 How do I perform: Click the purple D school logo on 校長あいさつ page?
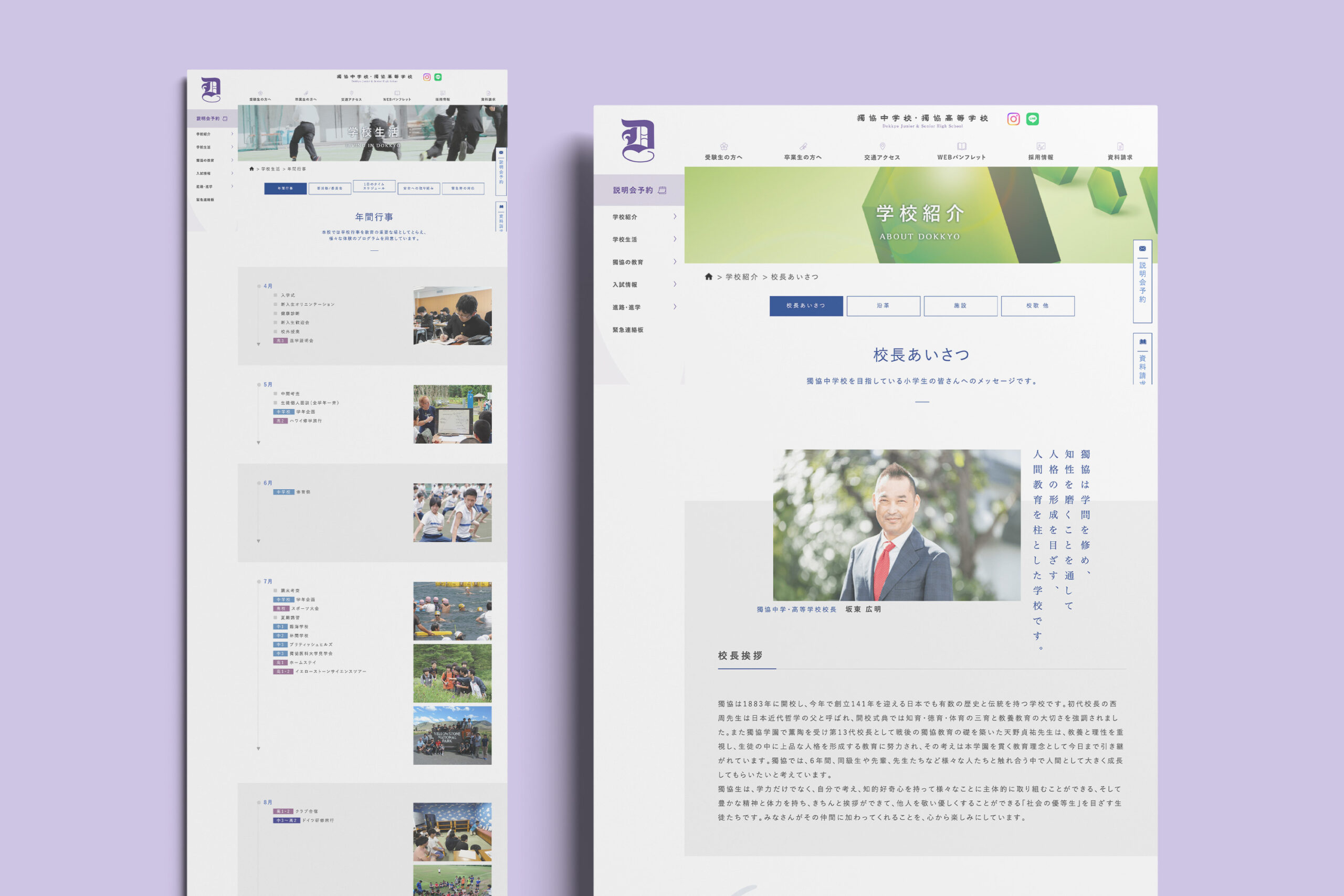click(x=638, y=141)
